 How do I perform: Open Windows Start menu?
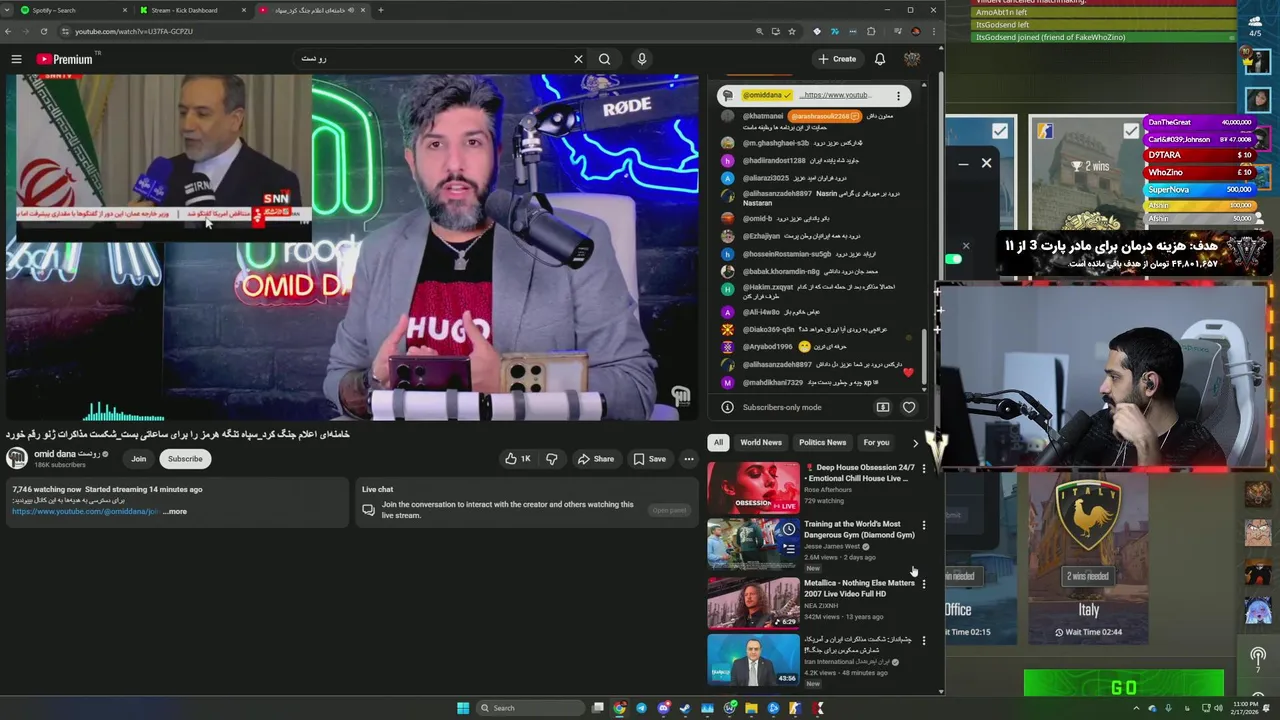pos(463,708)
